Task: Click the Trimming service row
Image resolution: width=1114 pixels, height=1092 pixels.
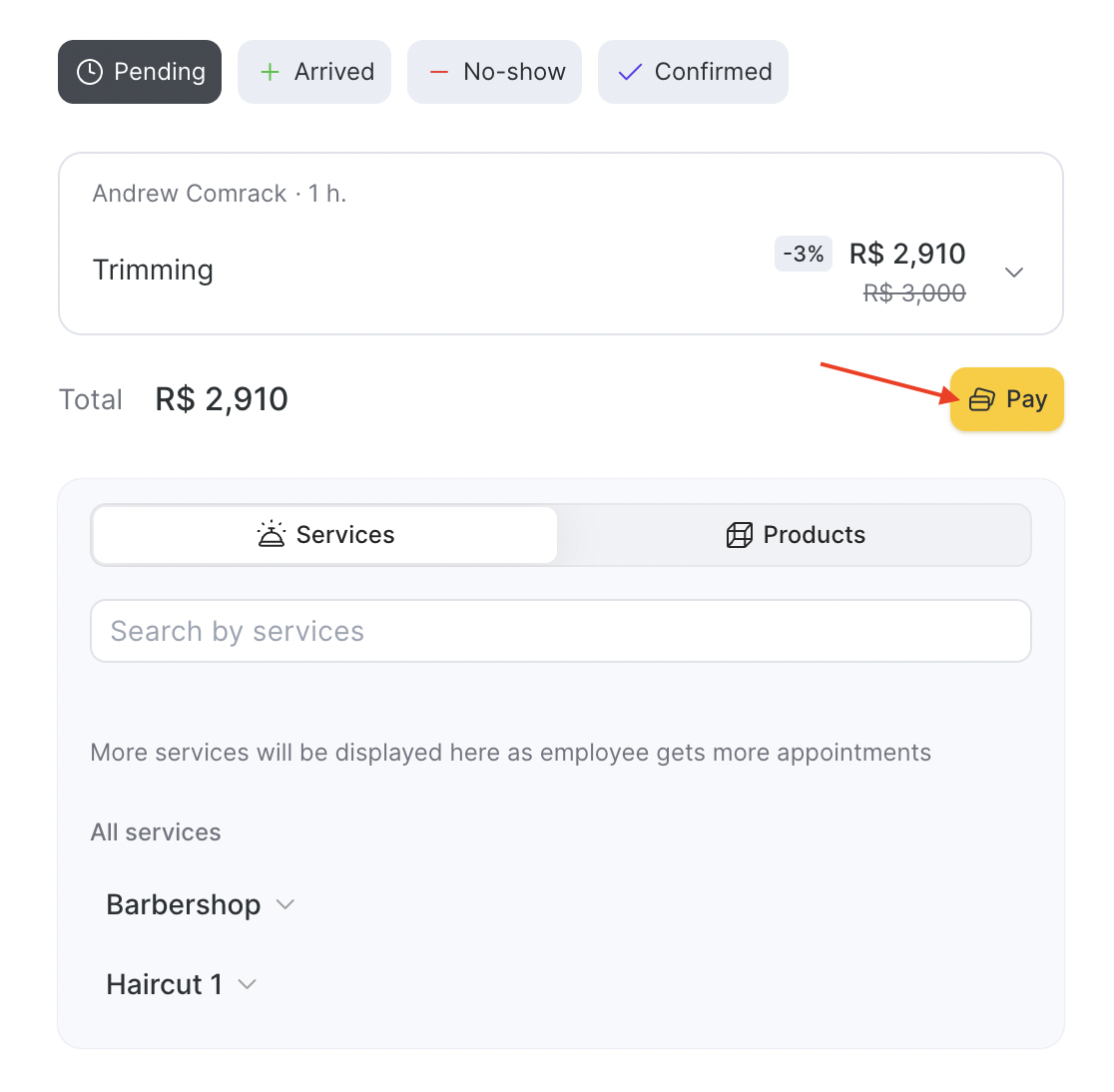Action: (x=399, y=271)
